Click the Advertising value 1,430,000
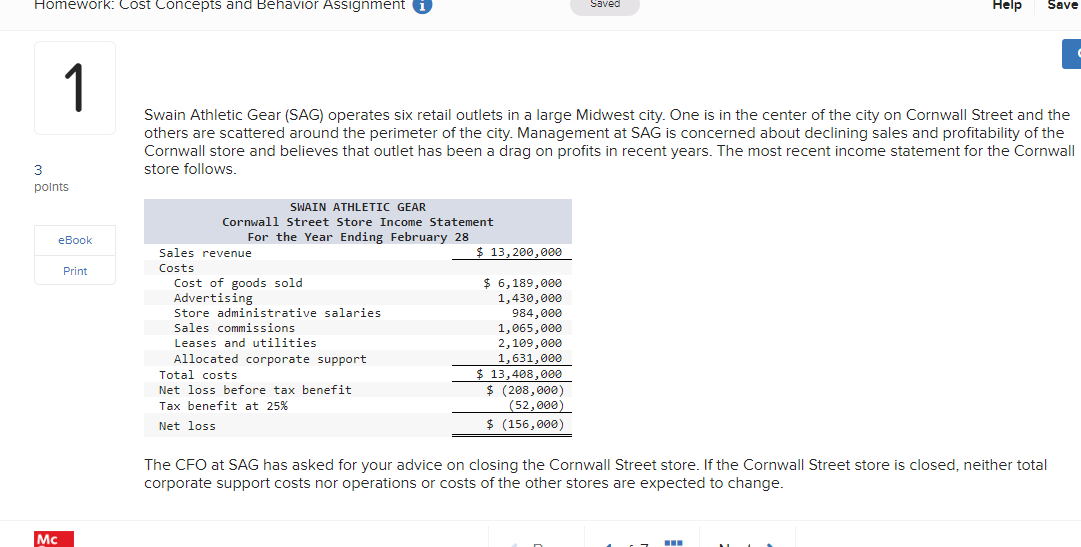Image resolution: width=1081 pixels, height=547 pixels. click(529, 298)
